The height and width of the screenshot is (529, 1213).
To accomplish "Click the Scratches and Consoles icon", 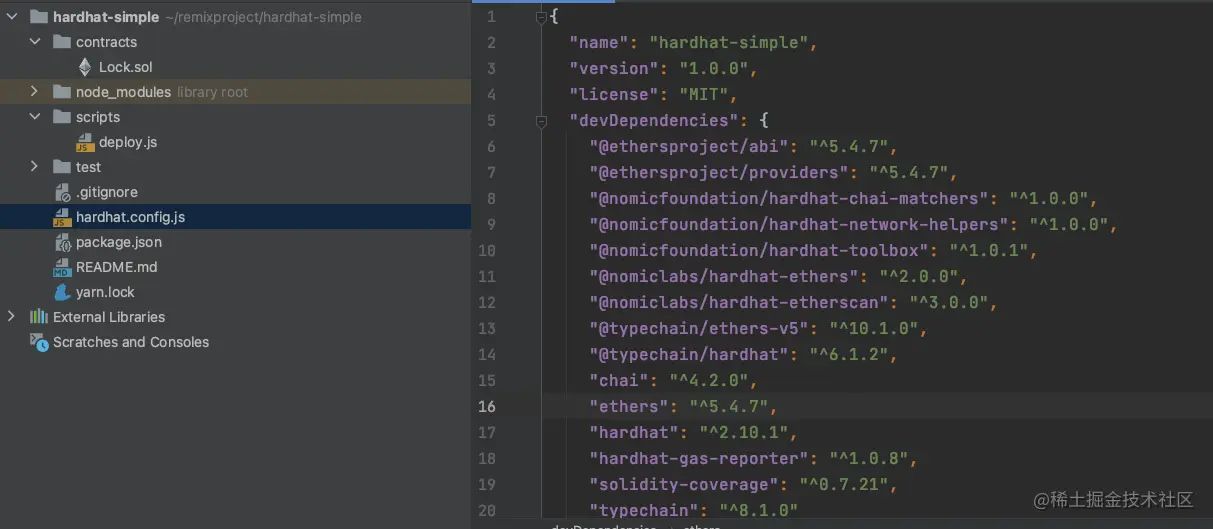I will point(39,342).
